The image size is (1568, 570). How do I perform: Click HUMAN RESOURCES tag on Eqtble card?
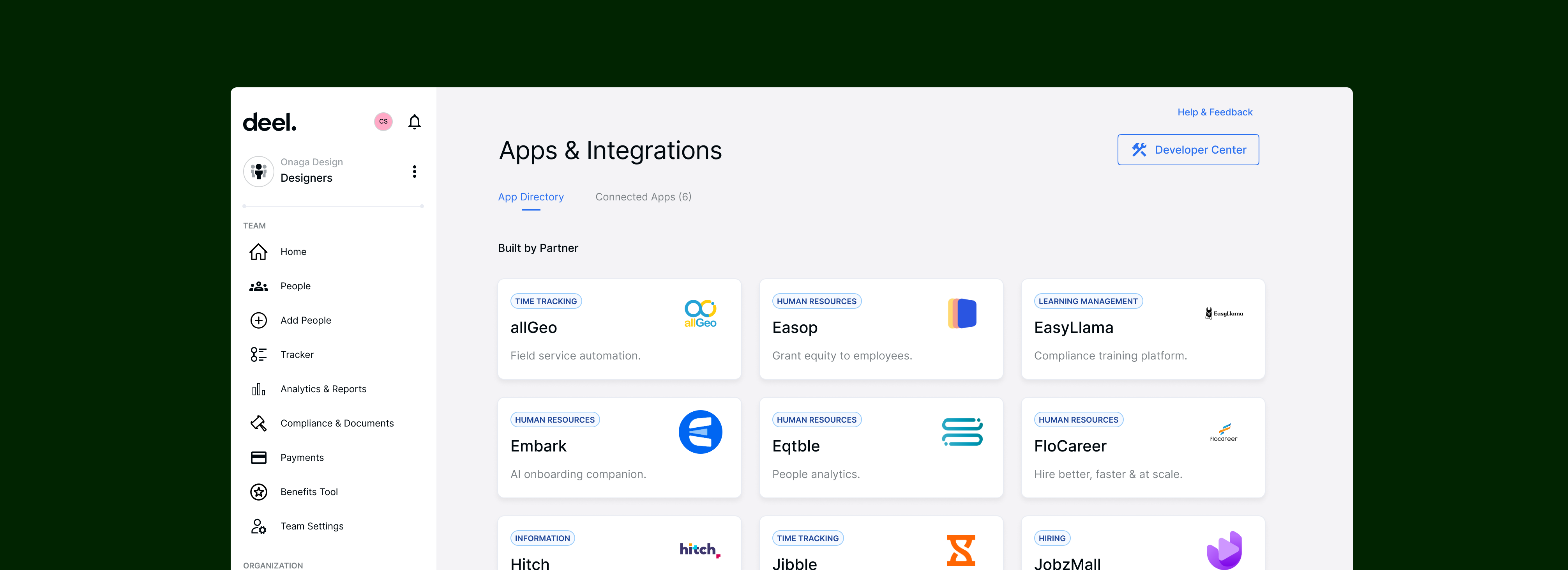816,420
